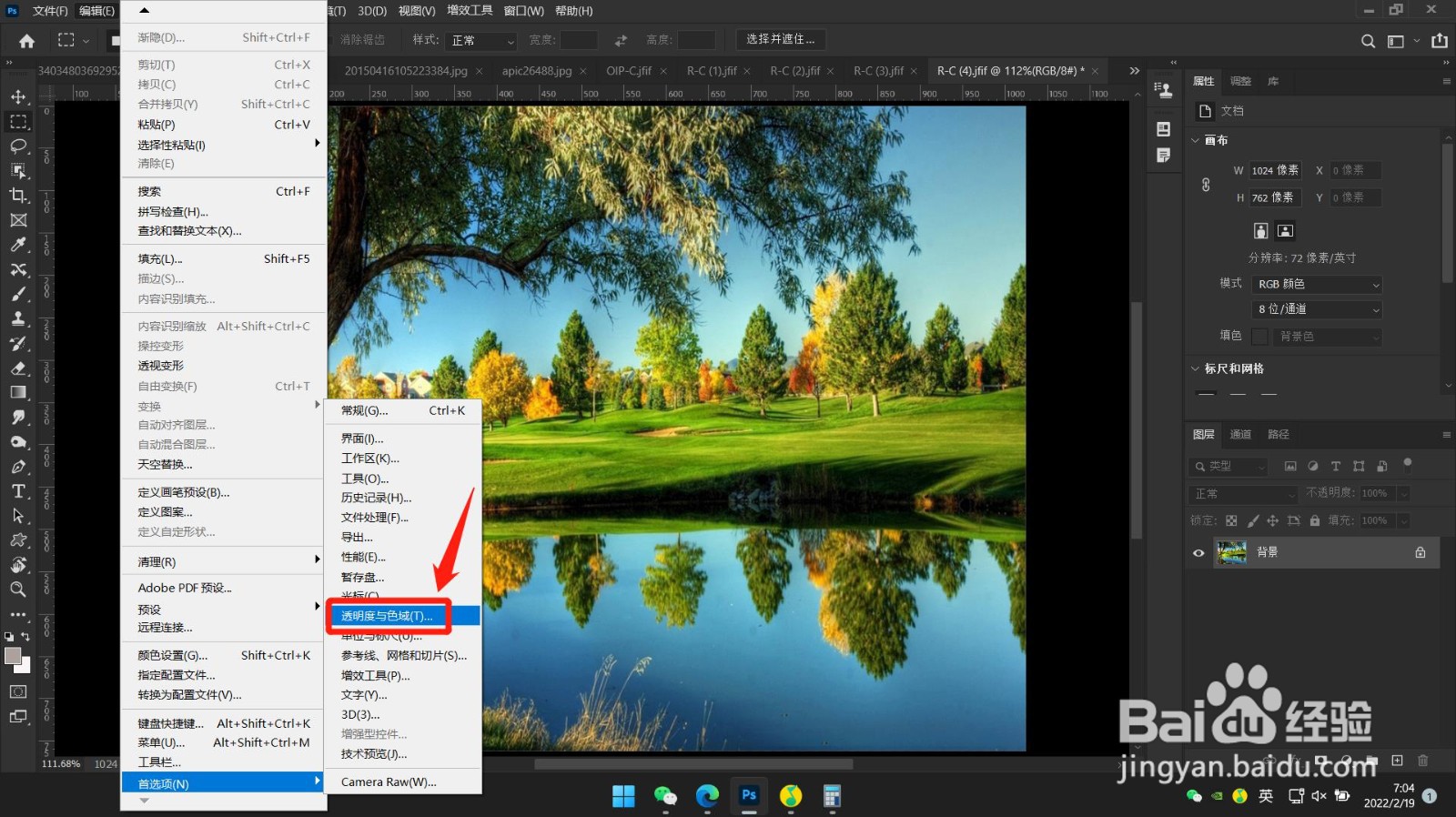Select the Crop tool
Viewport: 1456px width, 817px height.
pos(18,195)
